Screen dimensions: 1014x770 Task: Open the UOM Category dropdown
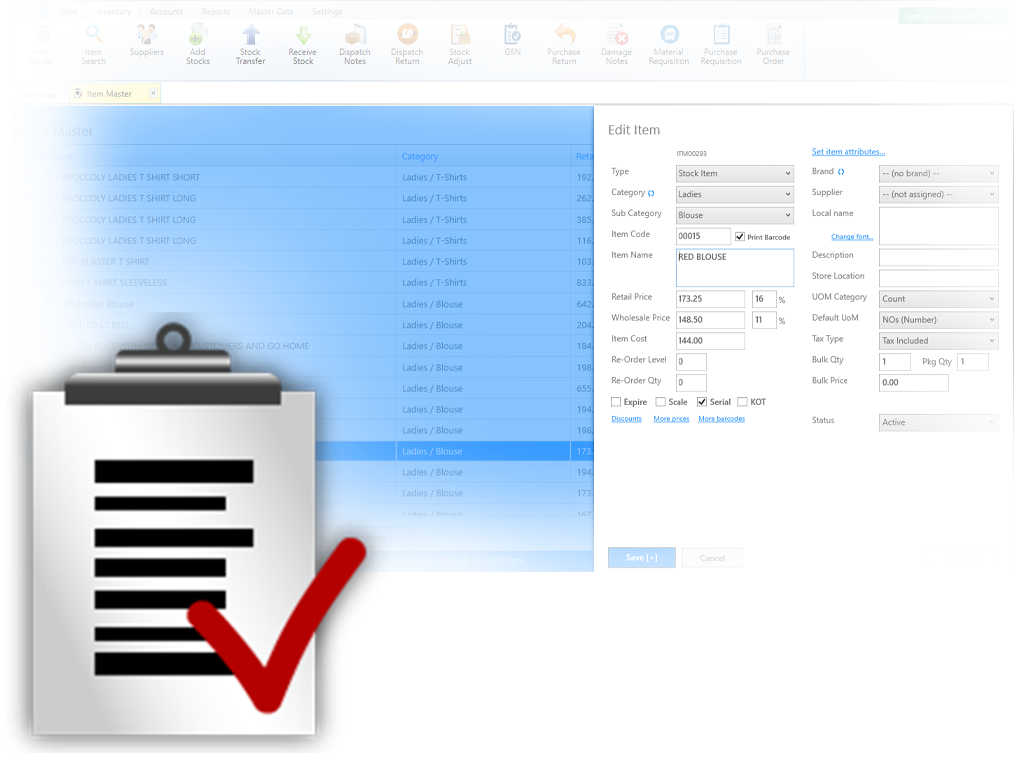[938, 299]
